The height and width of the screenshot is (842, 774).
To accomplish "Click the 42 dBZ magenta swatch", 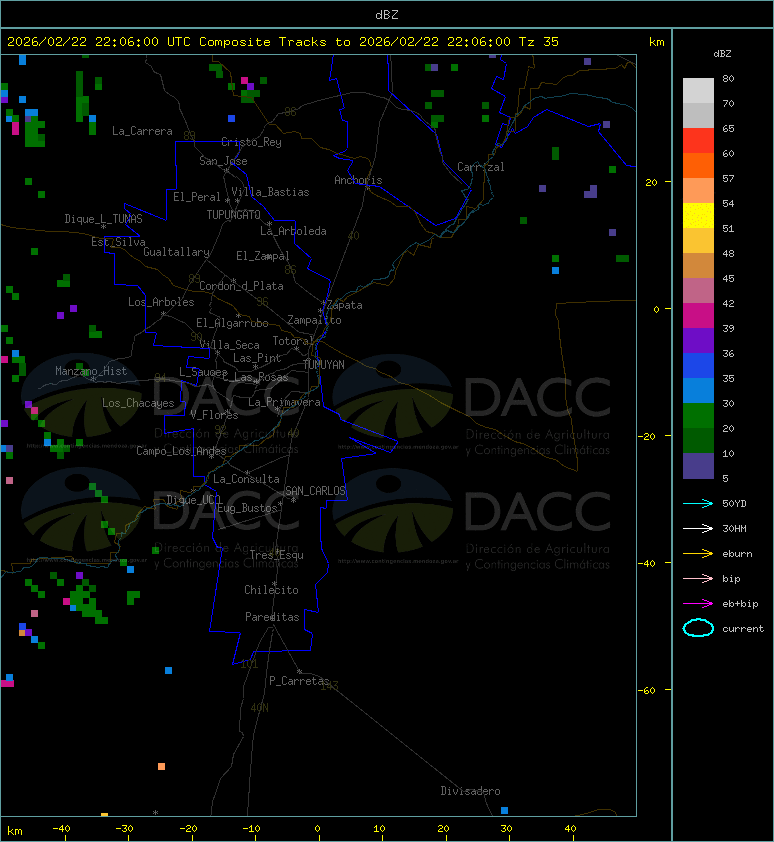I will point(698,315).
